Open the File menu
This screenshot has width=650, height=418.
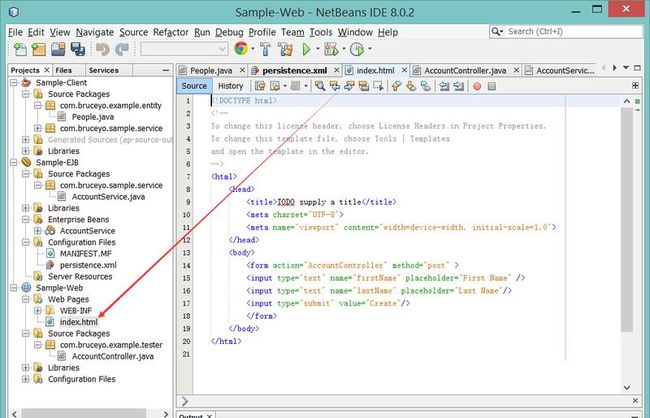15,32
